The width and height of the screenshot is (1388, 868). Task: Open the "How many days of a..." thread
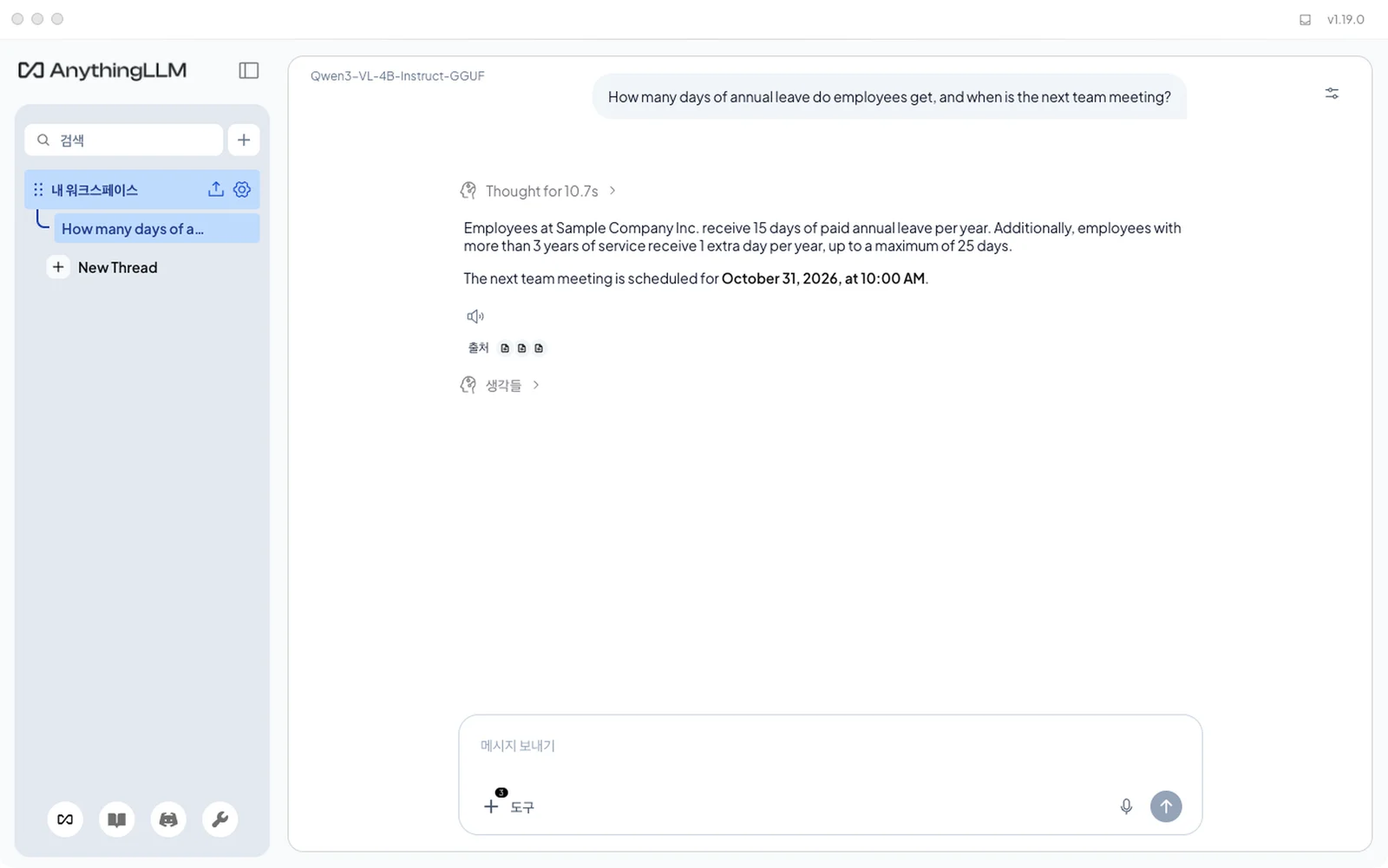tap(156, 229)
